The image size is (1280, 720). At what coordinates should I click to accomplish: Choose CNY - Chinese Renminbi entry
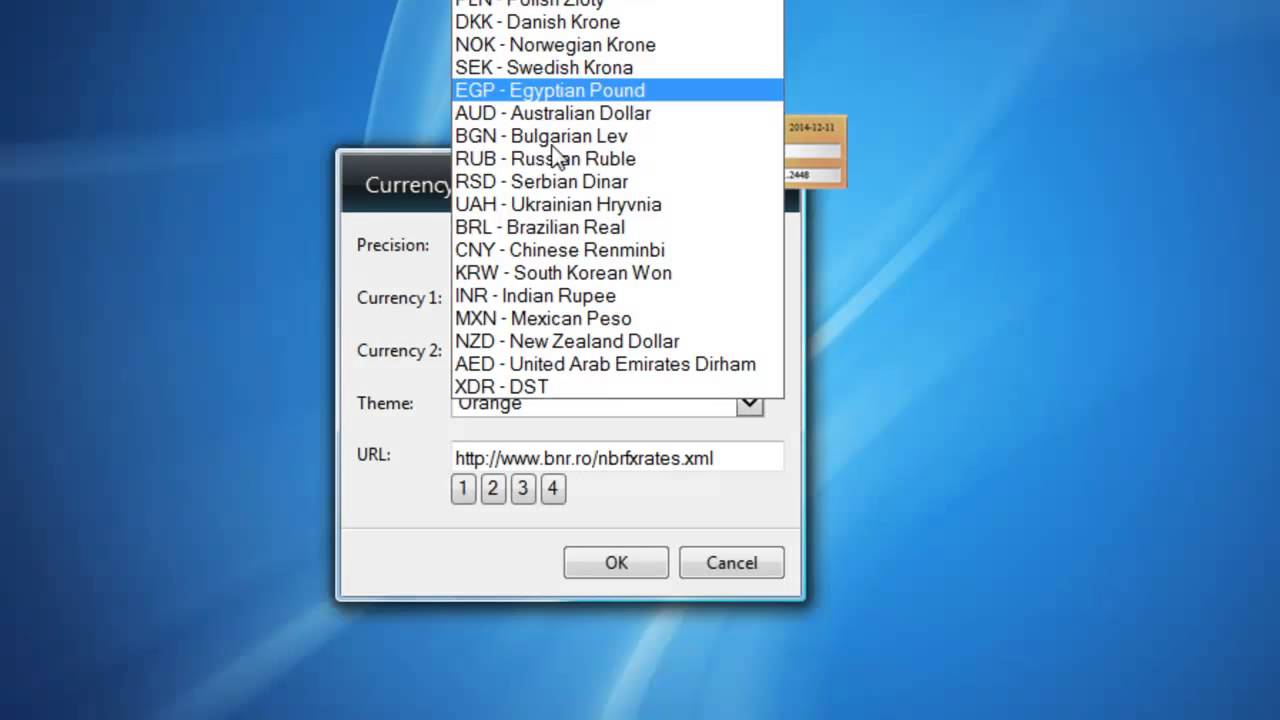[x=617, y=250]
